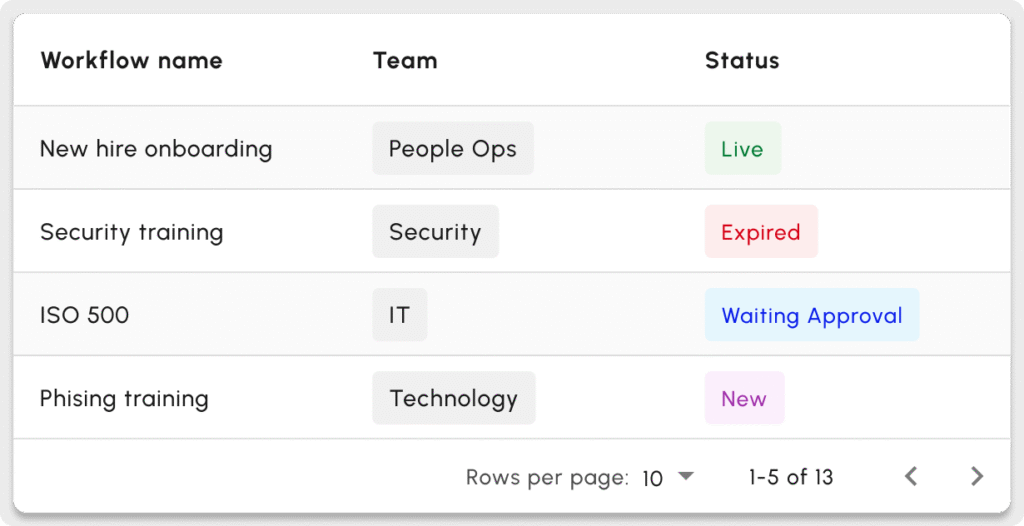Click the red Expired status badge
The height and width of the screenshot is (526, 1024).
point(761,232)
